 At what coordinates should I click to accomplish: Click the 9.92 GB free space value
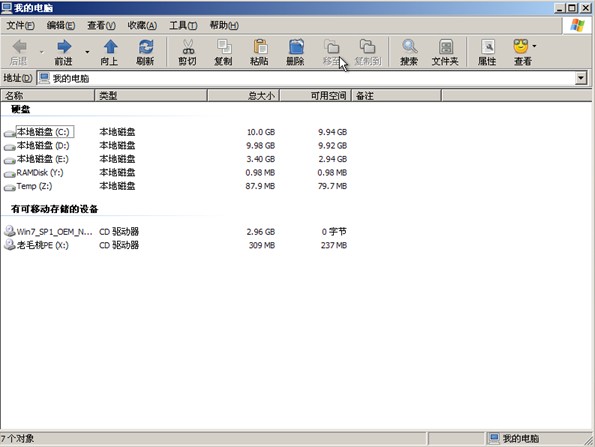click(332, 146)
